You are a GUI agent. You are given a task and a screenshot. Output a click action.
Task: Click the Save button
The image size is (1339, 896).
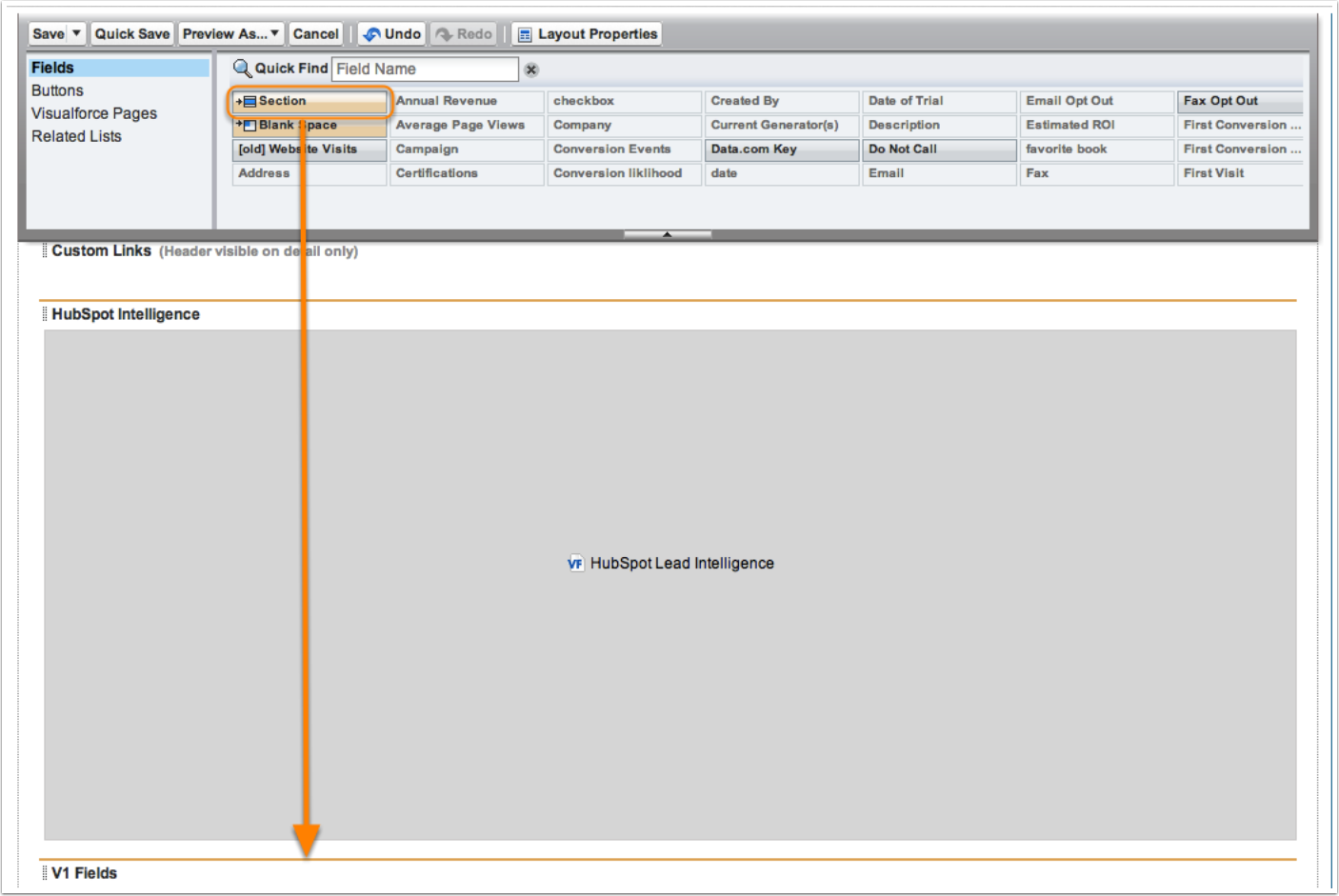pos(49,34)
